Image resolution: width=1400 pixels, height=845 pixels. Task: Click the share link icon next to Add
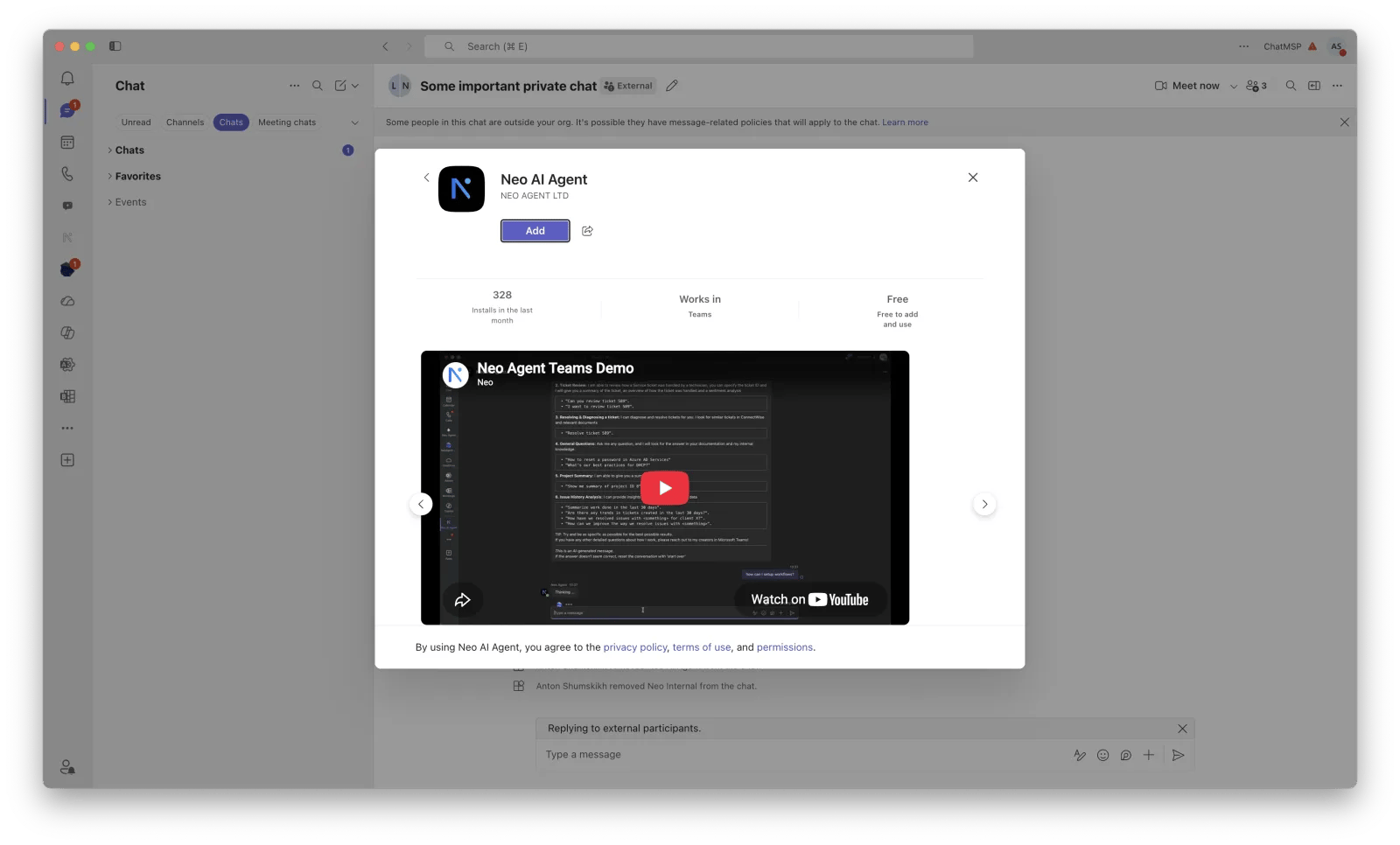pos(587,231)
